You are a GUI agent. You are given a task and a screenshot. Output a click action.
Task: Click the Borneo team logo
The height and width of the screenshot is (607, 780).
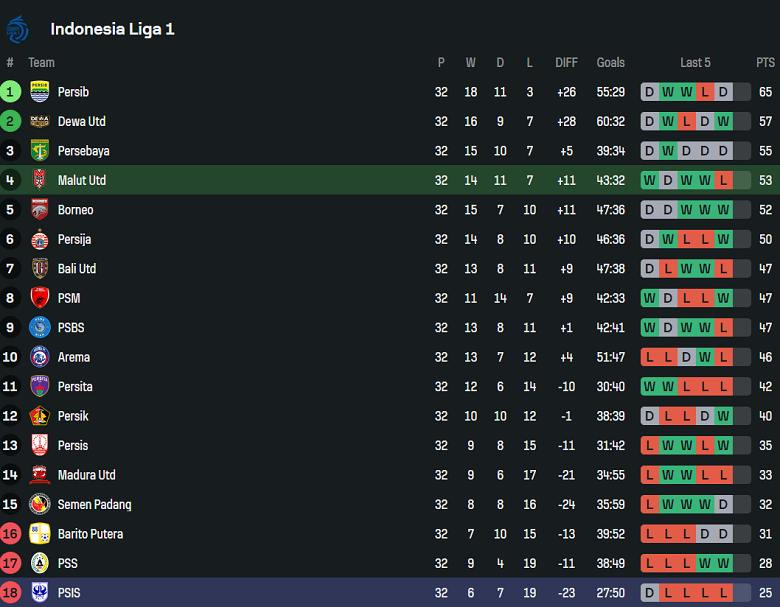(x=40, y=210)
